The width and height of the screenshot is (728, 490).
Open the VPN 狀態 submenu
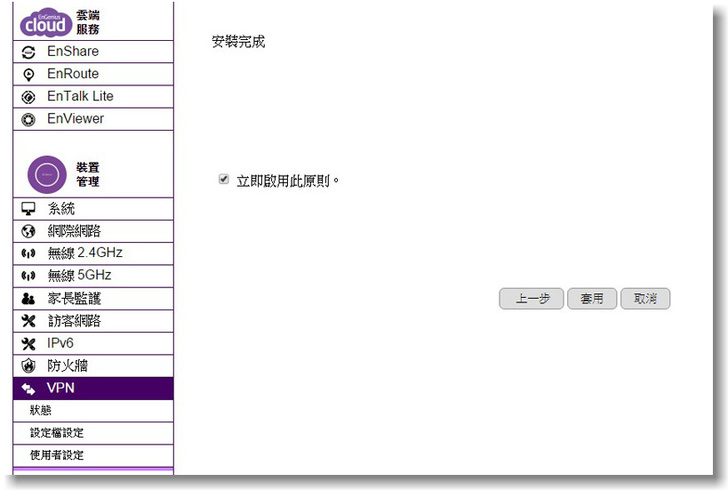click(x=93, y=410)
